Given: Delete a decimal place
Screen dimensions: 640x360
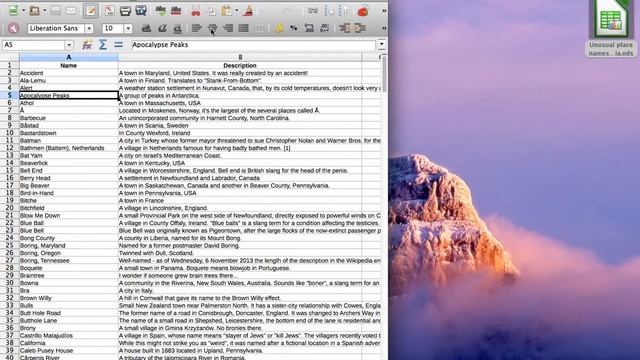Looking at the screenshot, I should [325, 28].
